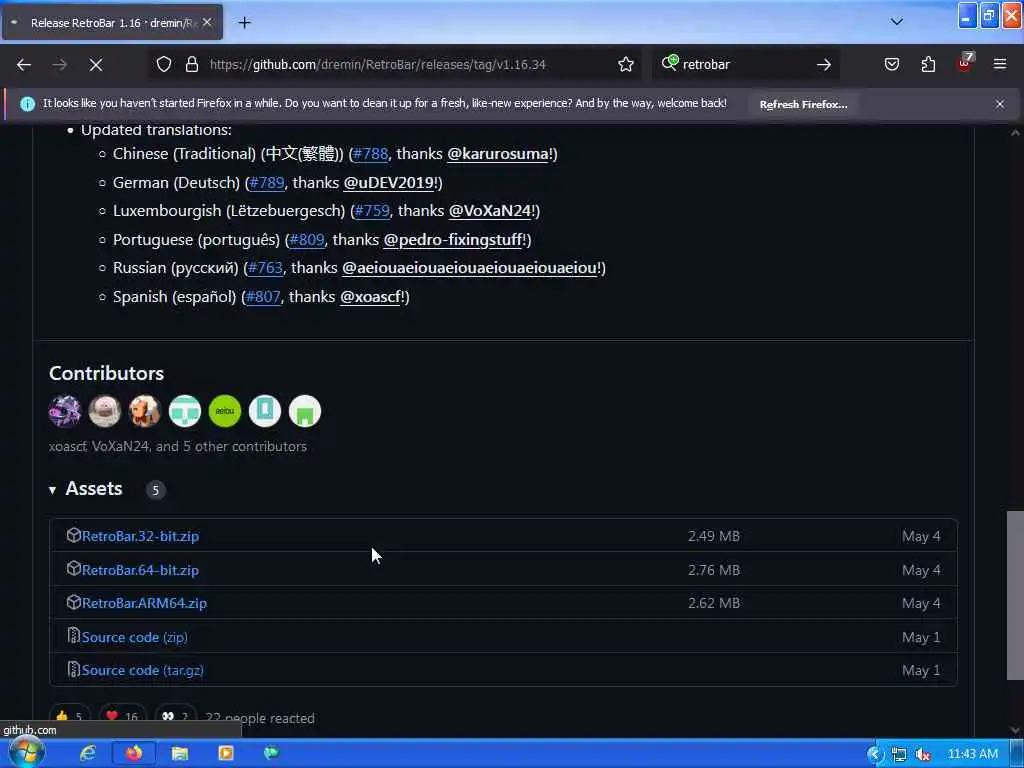Open the muted volume tray icon
This screenshot has width=1024, height=768.
coord(923,755)
